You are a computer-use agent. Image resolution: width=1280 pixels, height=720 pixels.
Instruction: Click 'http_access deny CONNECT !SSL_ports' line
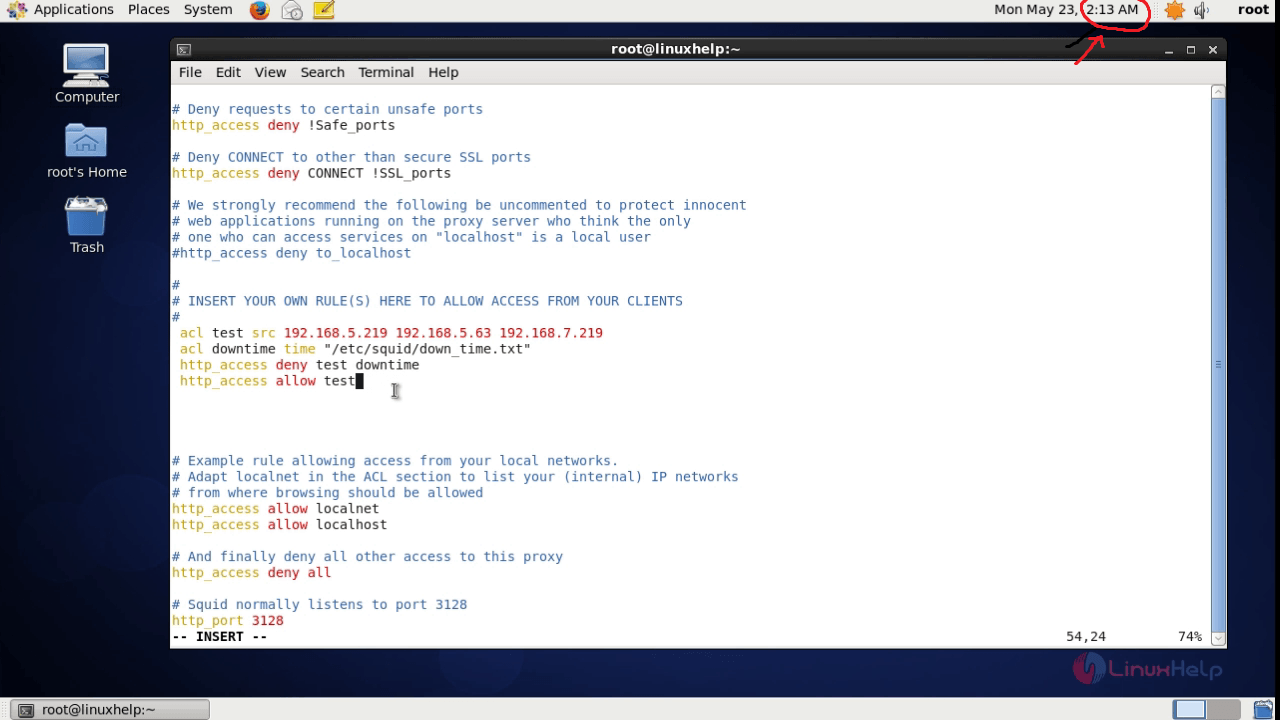click(311, 173)
